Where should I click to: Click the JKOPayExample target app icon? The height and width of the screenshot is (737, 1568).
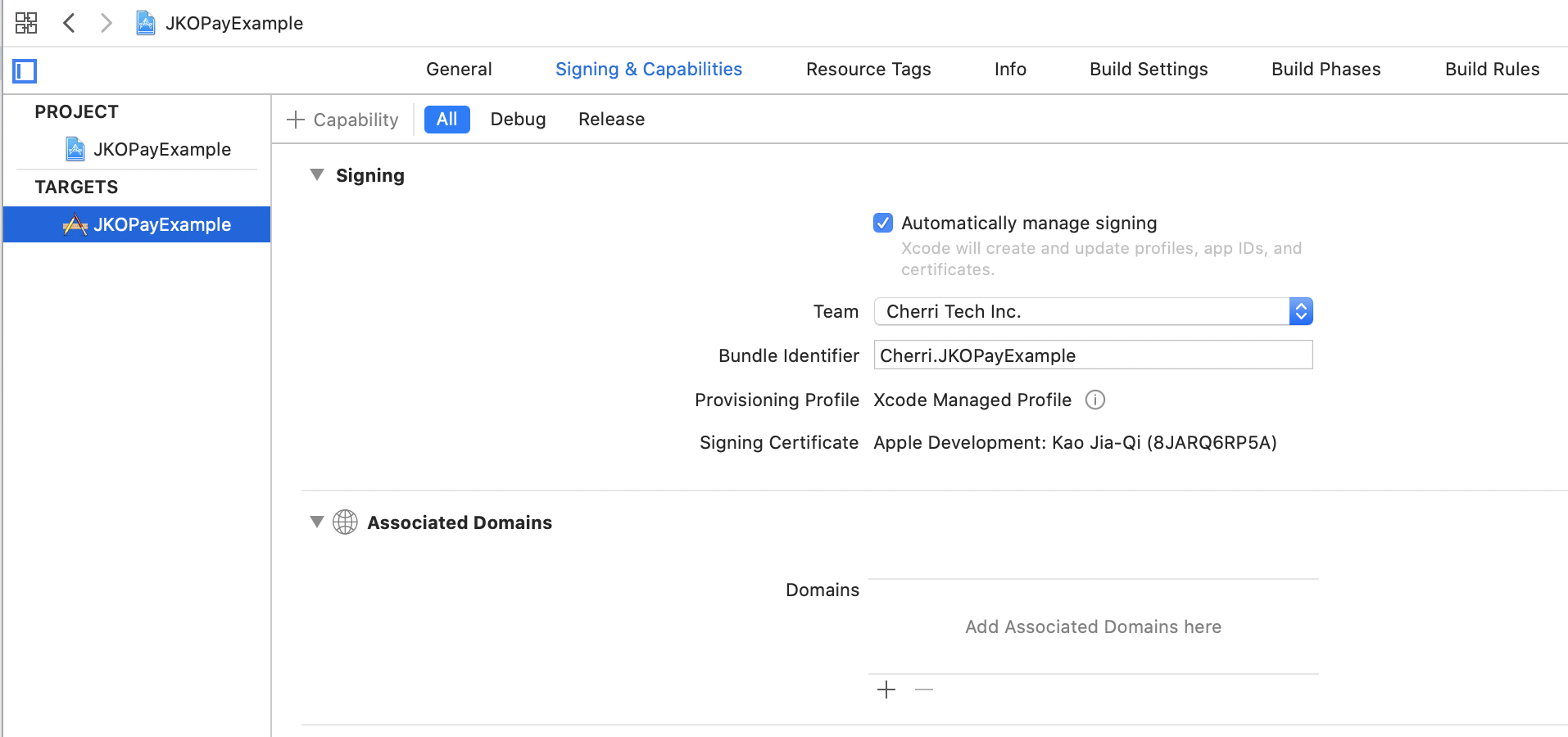tap(75, 224)
